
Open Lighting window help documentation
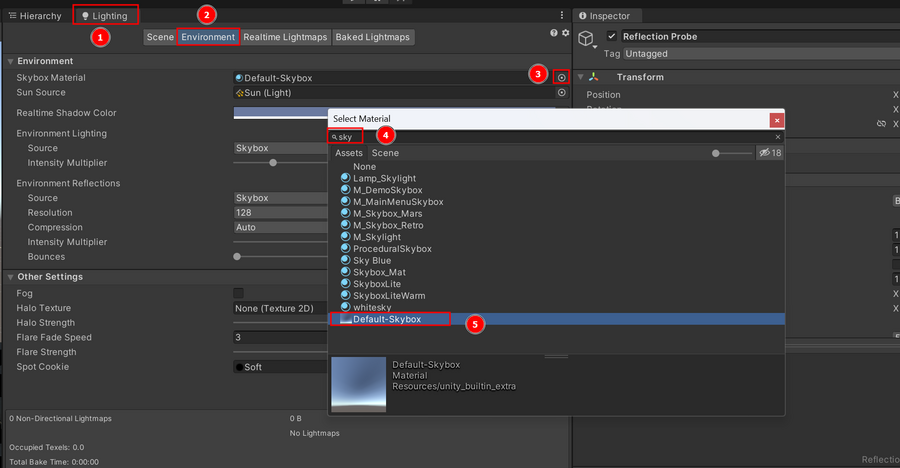pyautogui.click(x=553, y=33)
